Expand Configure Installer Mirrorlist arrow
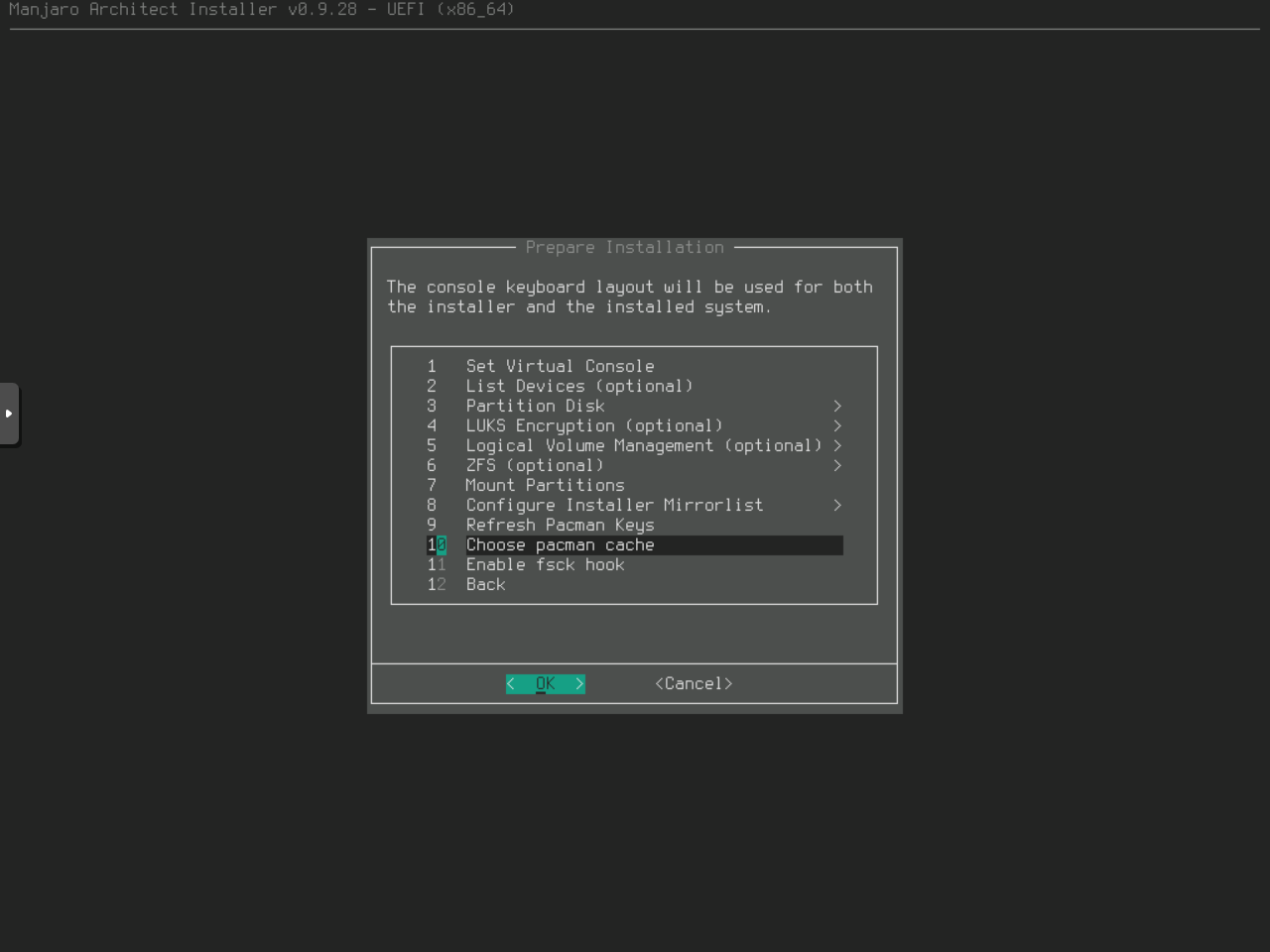The height and width of the screenshot is (952, 1270). pyautogui.click(x=837, y=505)
